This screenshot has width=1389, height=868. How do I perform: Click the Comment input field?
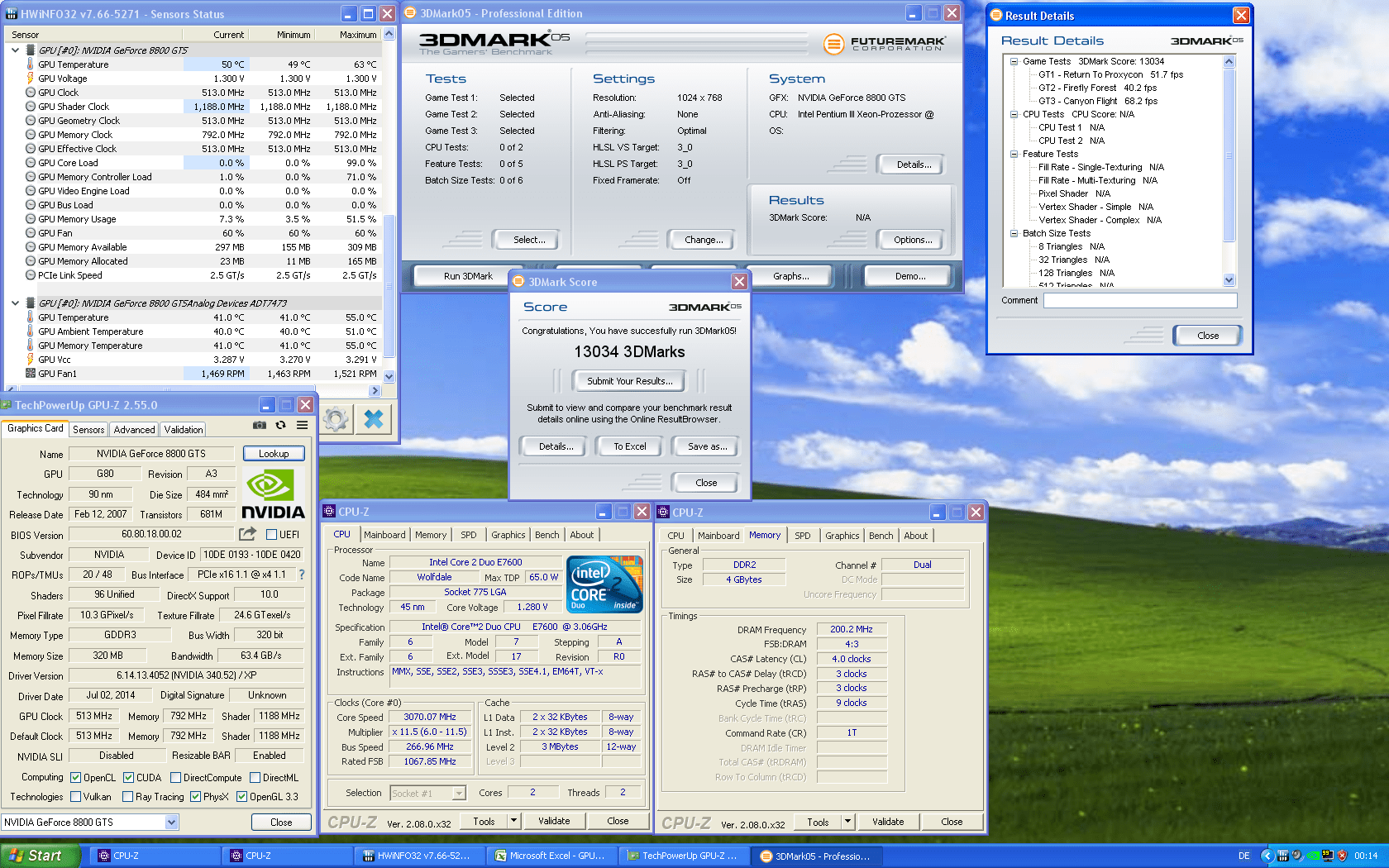coord(1139,301)
